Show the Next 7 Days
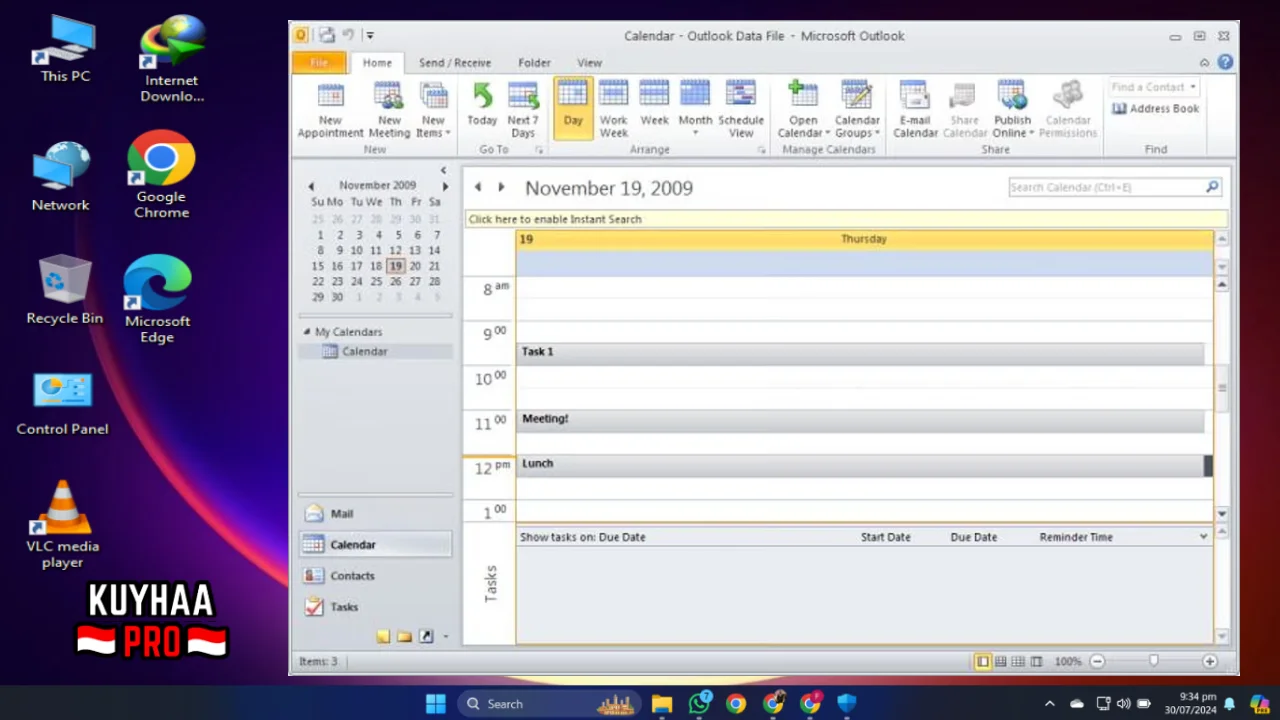Image resolution: width=1280 pixels, height=720 pixels. click(523, 110)
